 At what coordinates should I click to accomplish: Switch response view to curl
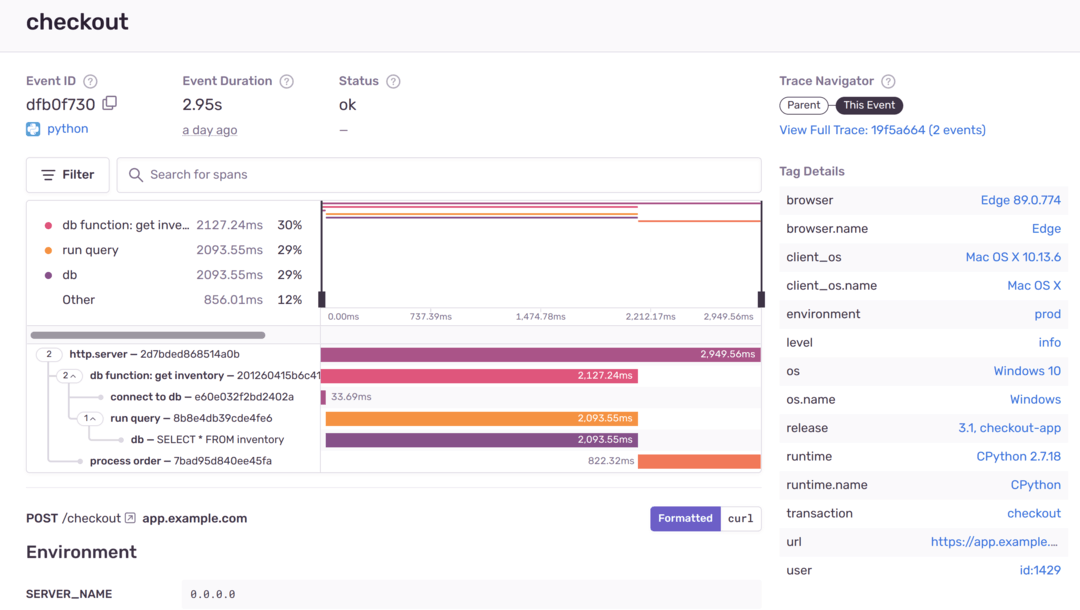pos(741,518)
